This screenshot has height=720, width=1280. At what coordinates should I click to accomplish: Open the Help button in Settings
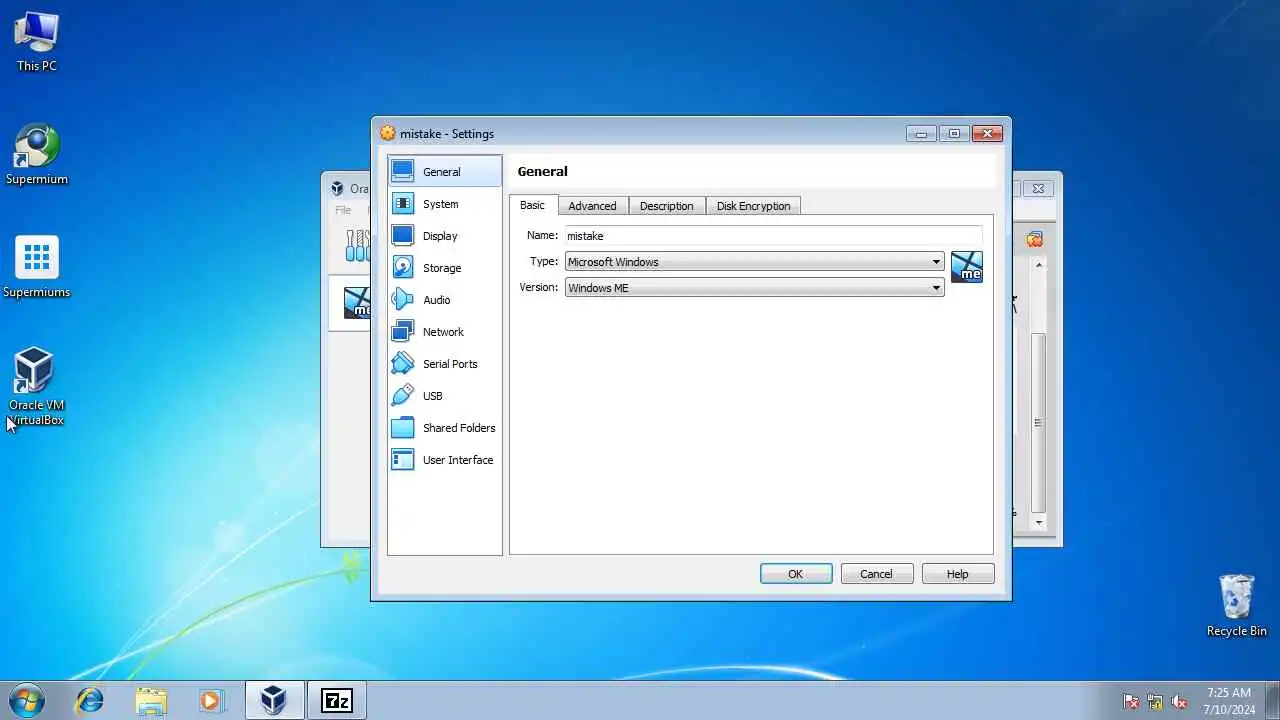click(x=958, y=574)
